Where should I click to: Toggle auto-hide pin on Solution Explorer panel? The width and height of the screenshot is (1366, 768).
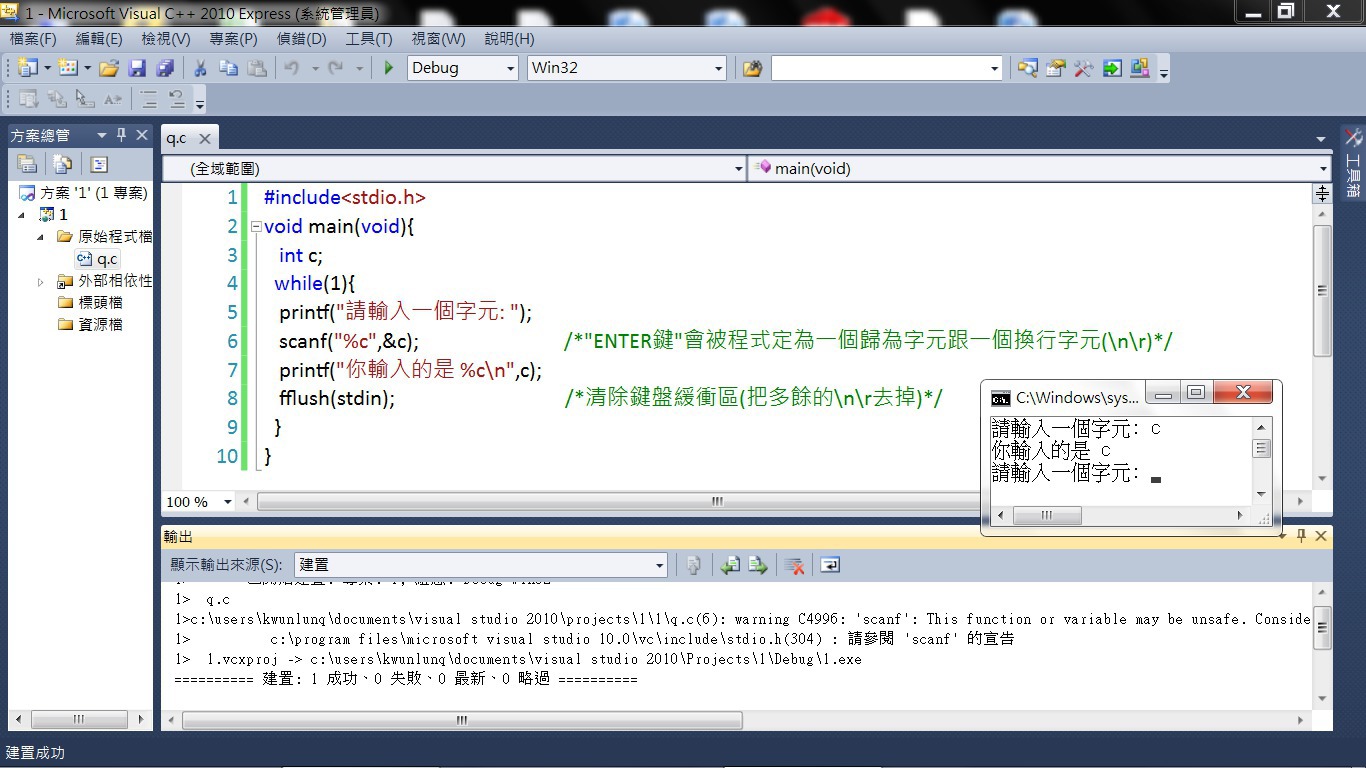click(x=122, y=135)
